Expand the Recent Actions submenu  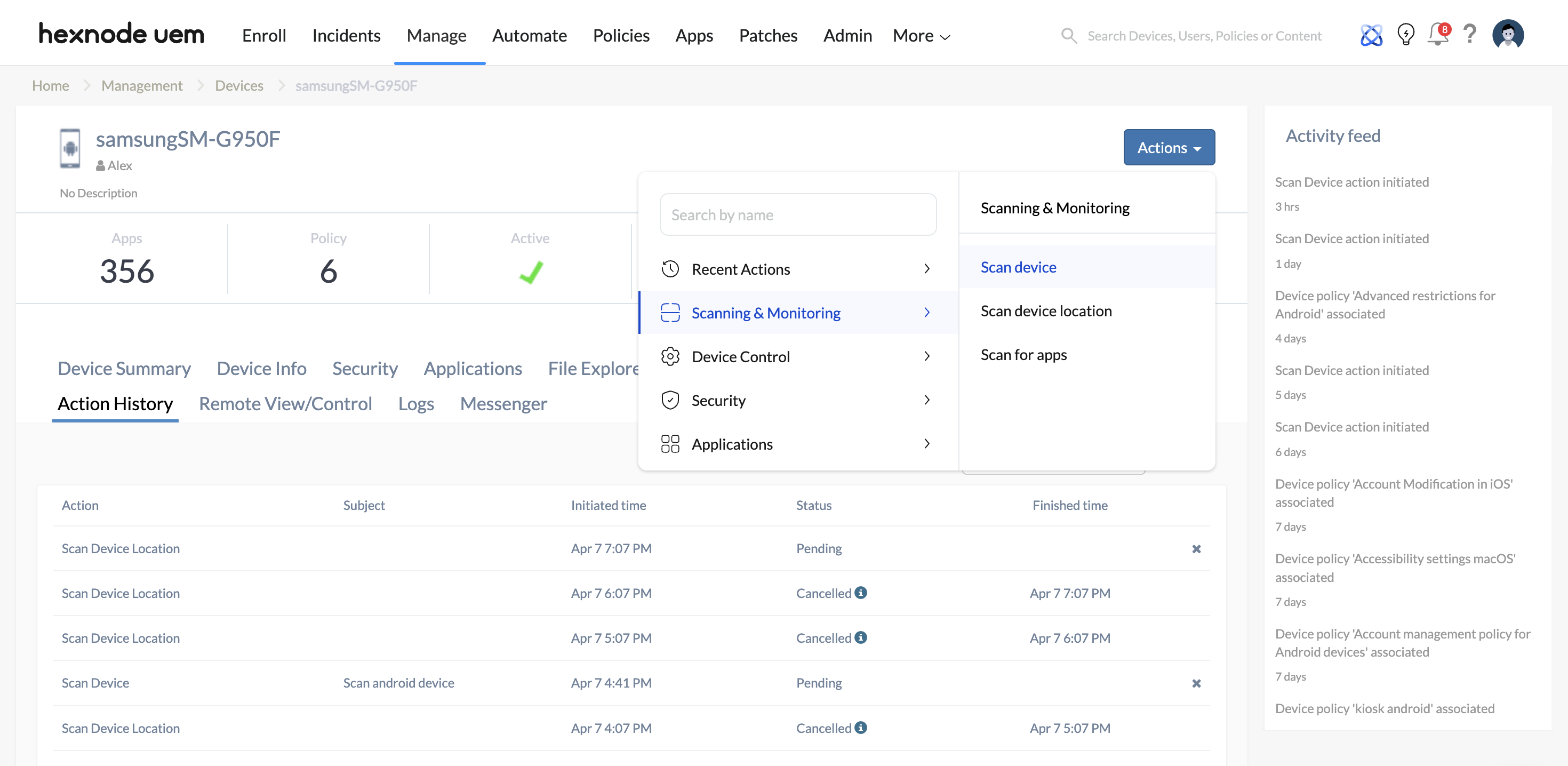(797, 269)
